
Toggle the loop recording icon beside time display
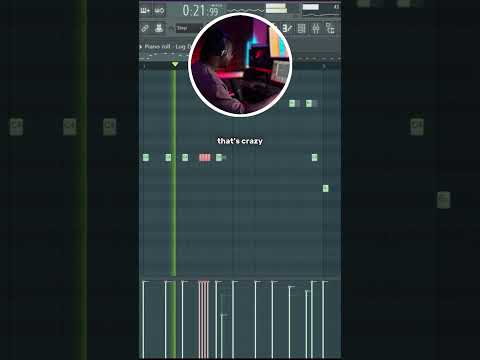tap(159, 11)
